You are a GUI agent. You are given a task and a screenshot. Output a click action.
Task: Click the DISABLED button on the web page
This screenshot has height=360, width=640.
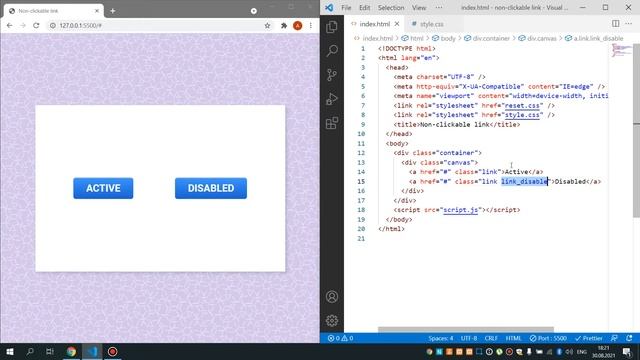point(211,188)
